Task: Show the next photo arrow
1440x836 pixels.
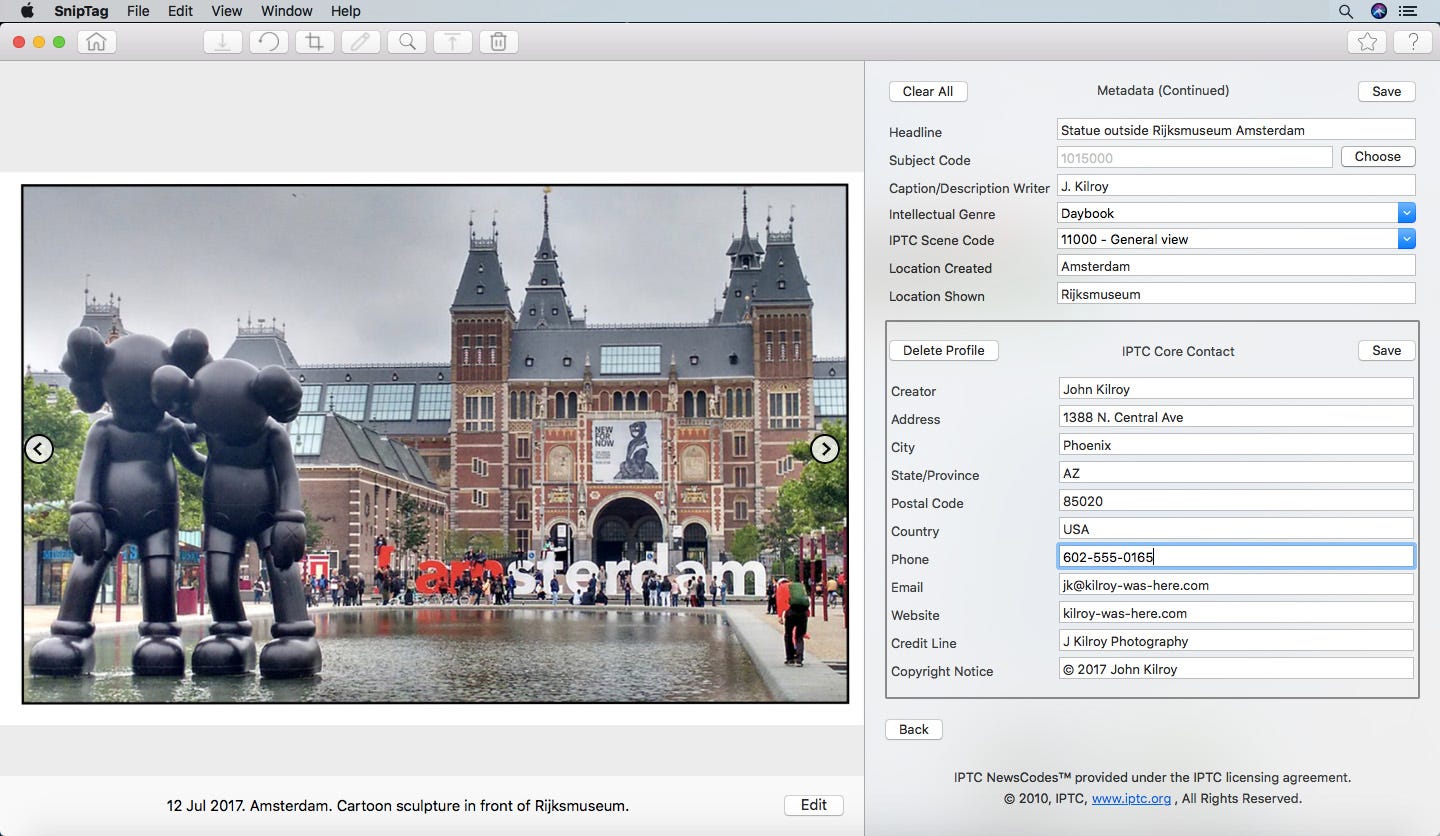Action: [x=824, y=449]
